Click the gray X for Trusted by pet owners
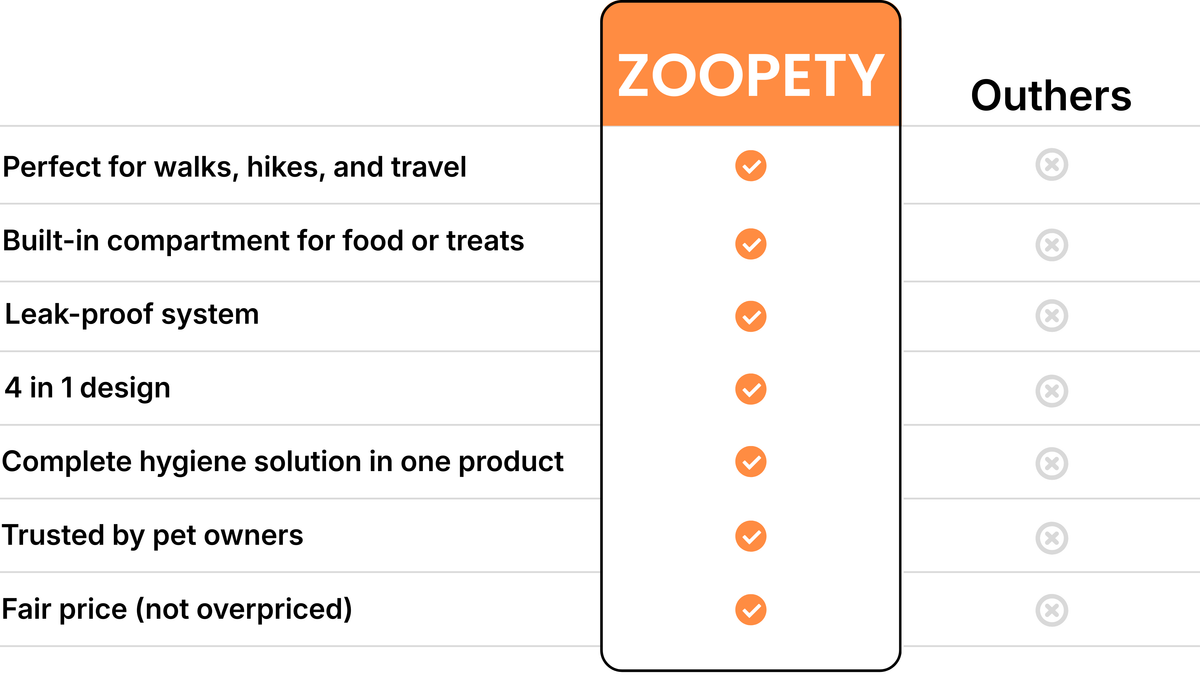1200x675 pixels. [x=1051, y=537]
